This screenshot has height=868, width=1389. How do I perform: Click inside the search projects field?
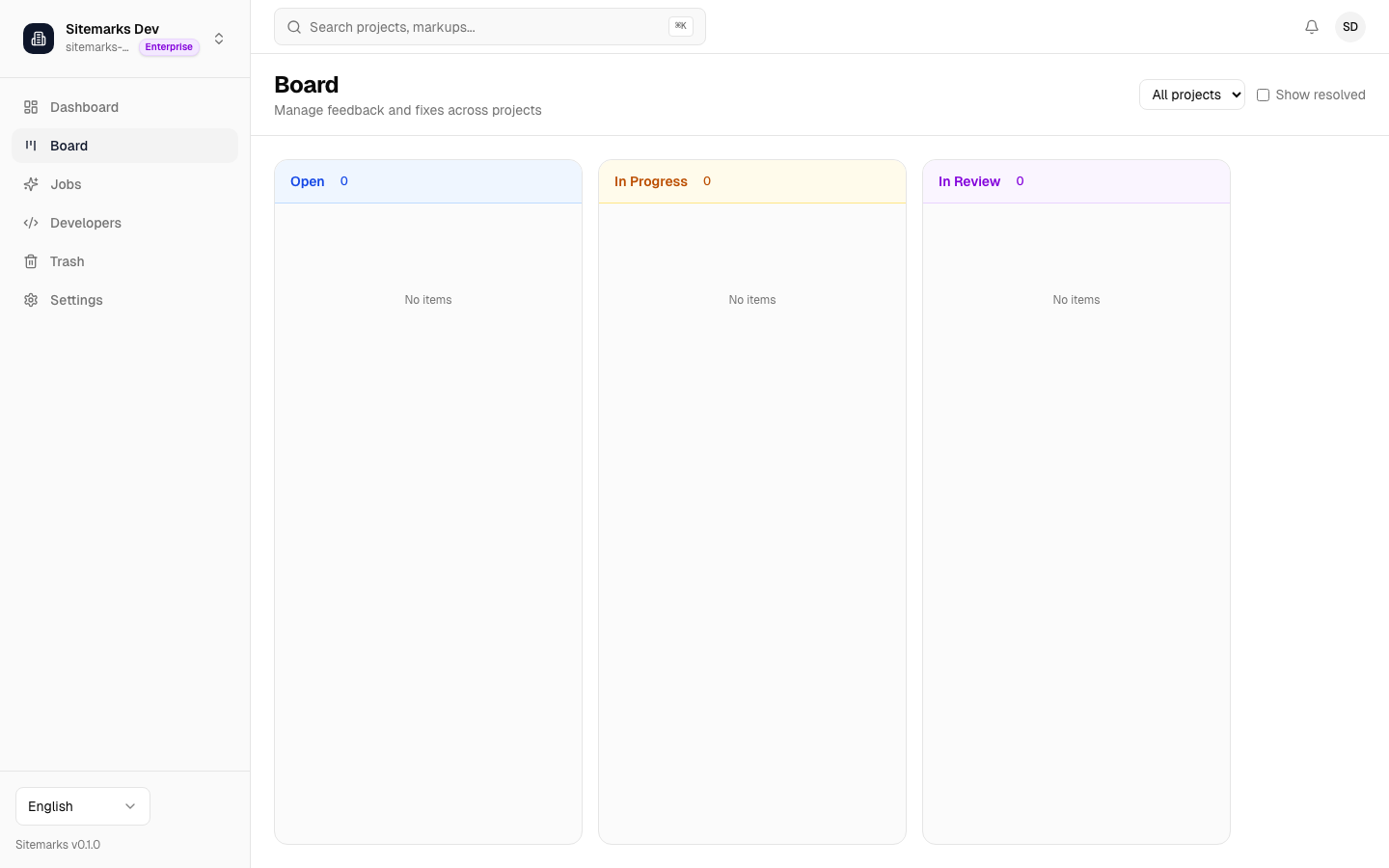(x=482, y=26)
